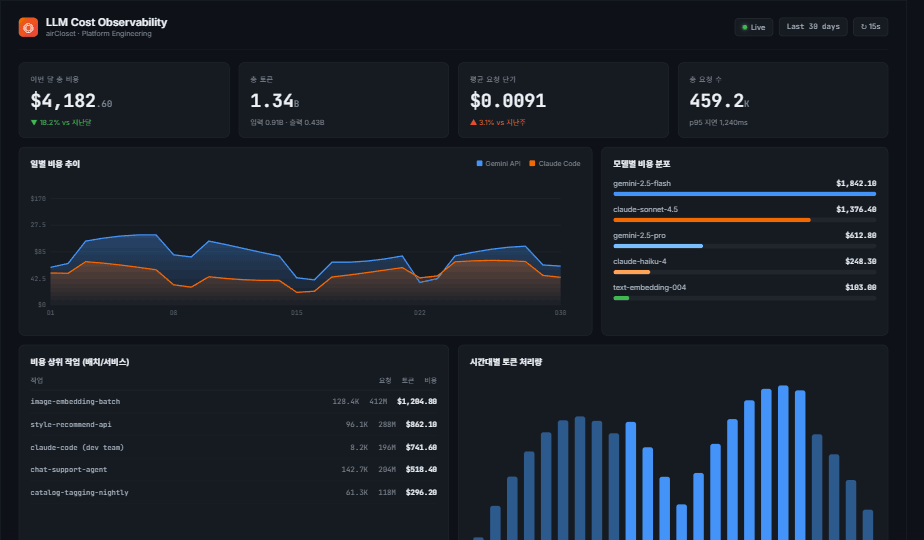This screenshot has width=924, height=540.
Task: Click the $612.80 model cost
Action: (861, 235)
